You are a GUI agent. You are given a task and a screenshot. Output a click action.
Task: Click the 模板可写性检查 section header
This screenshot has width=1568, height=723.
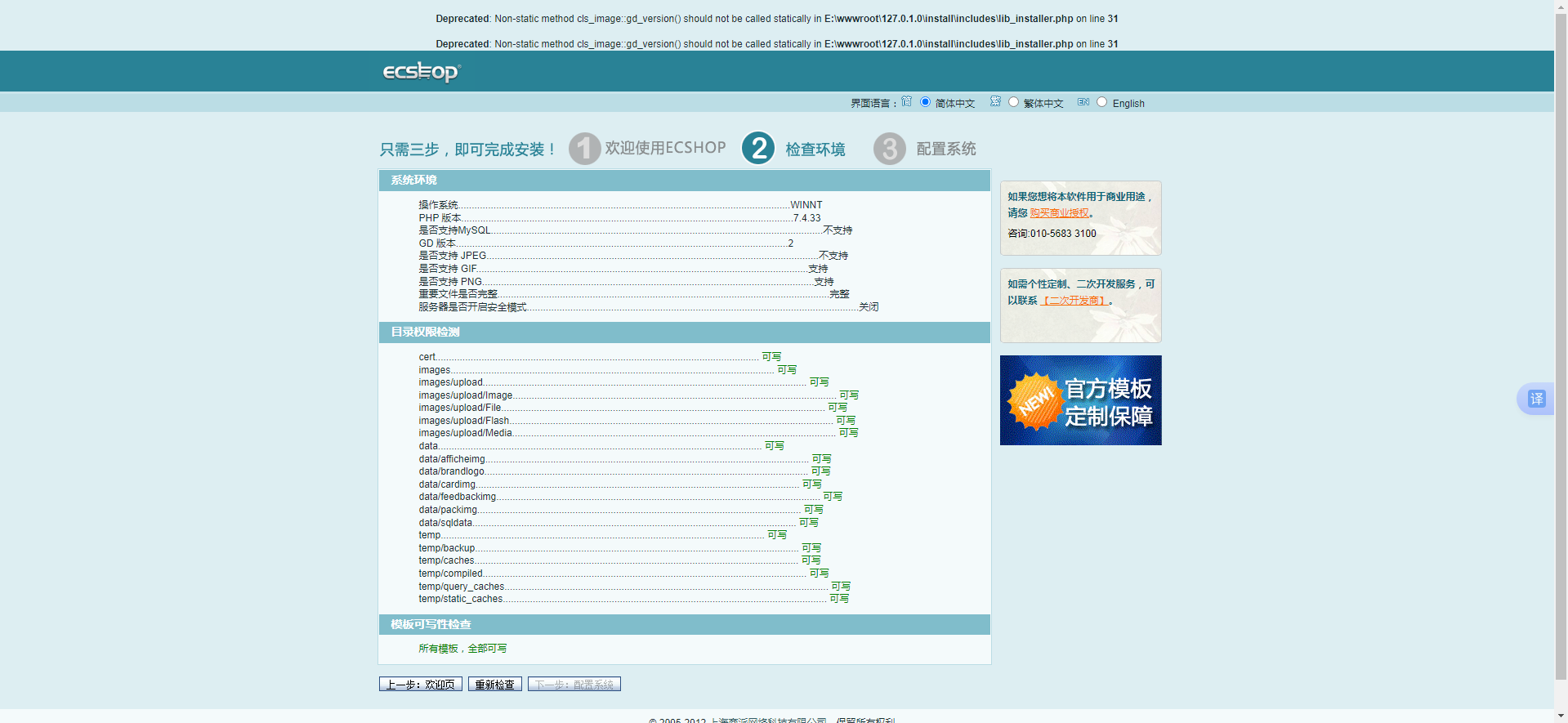(x=685, y=625)
